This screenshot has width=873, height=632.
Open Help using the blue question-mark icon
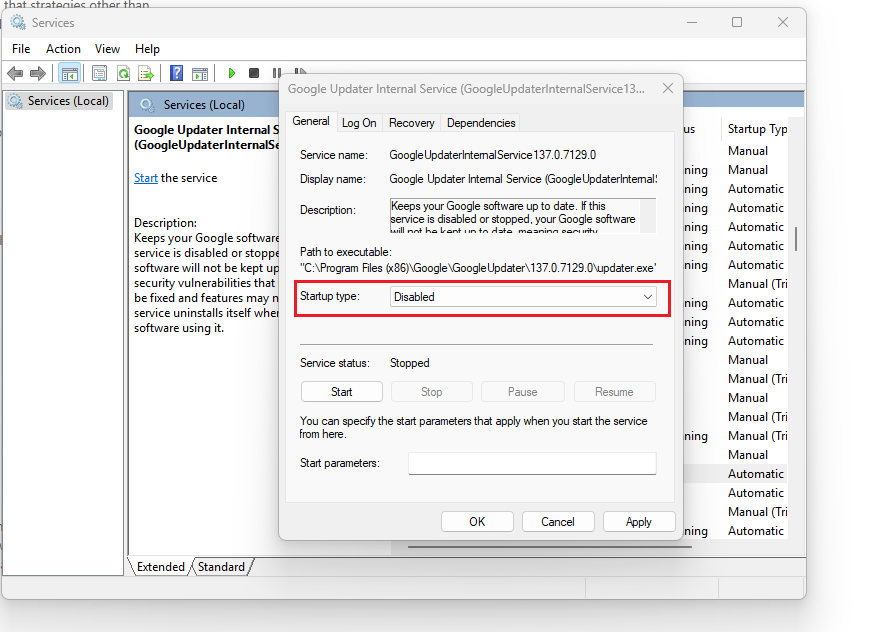[x=176, y=73]
